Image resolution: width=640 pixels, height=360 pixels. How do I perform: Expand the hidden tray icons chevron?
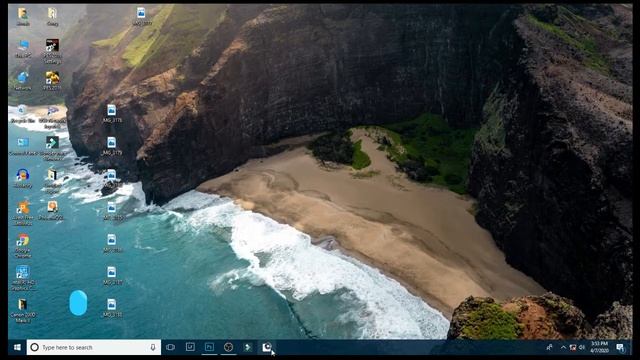[x=563, y=347]
